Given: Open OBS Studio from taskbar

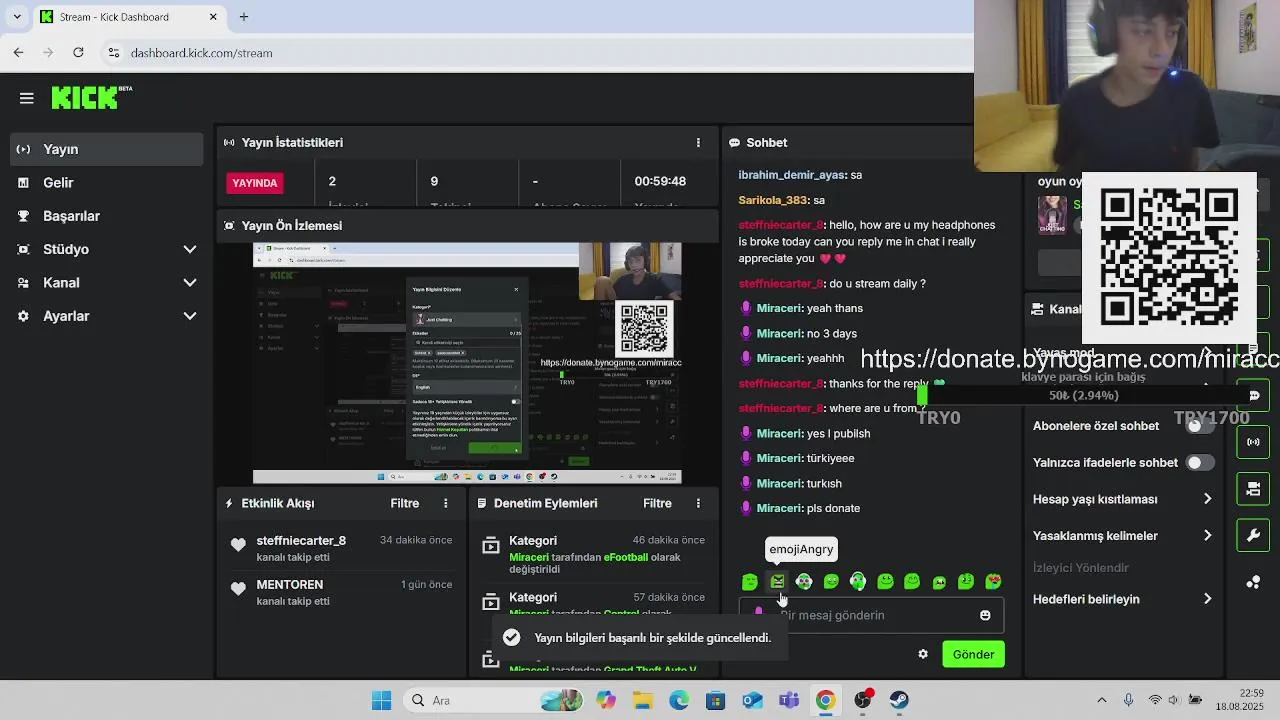Looking at the screenshot, I should coord(863,700).
